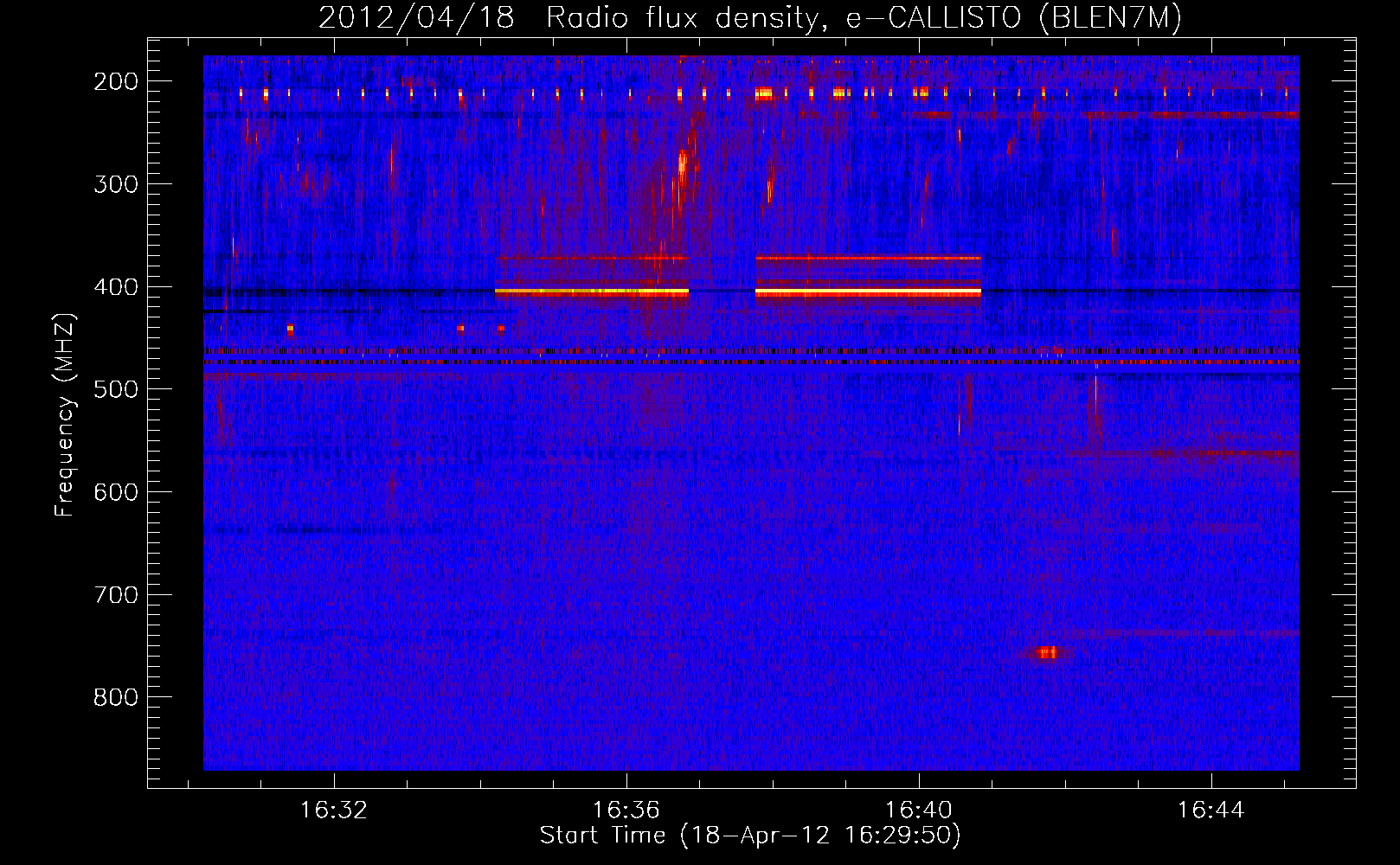Click the 16:40 time tick label
The image size is (1400, 865).
919,810
